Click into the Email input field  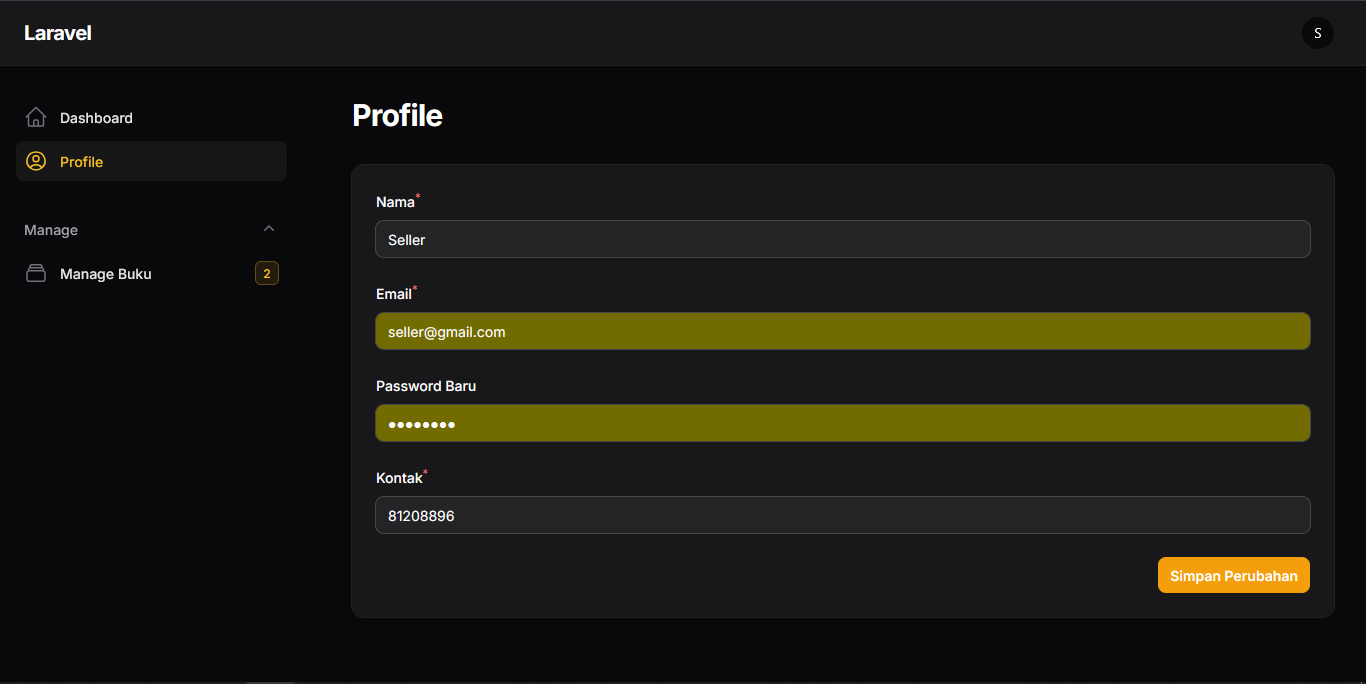pyautogui.click(x=842, y=332)
